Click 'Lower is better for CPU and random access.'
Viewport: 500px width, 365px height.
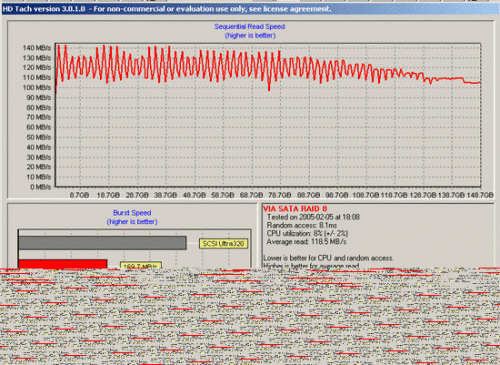pyautogui.click(x=328, y=258)
